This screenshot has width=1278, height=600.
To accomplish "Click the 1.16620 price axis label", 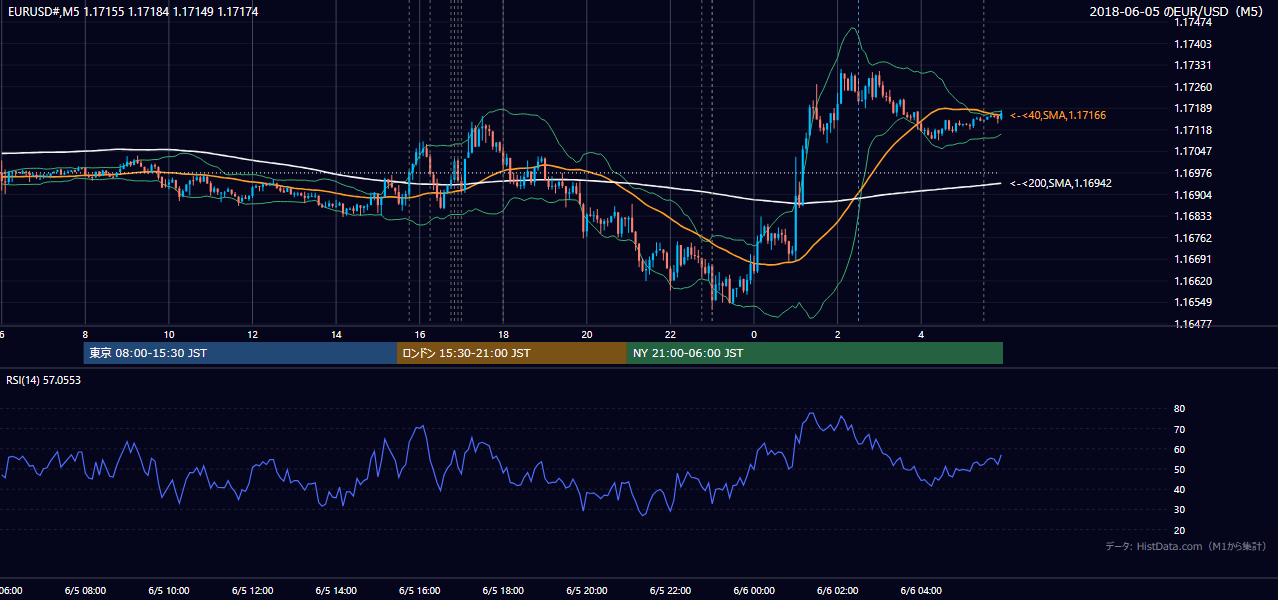I will pos(1193,281).
